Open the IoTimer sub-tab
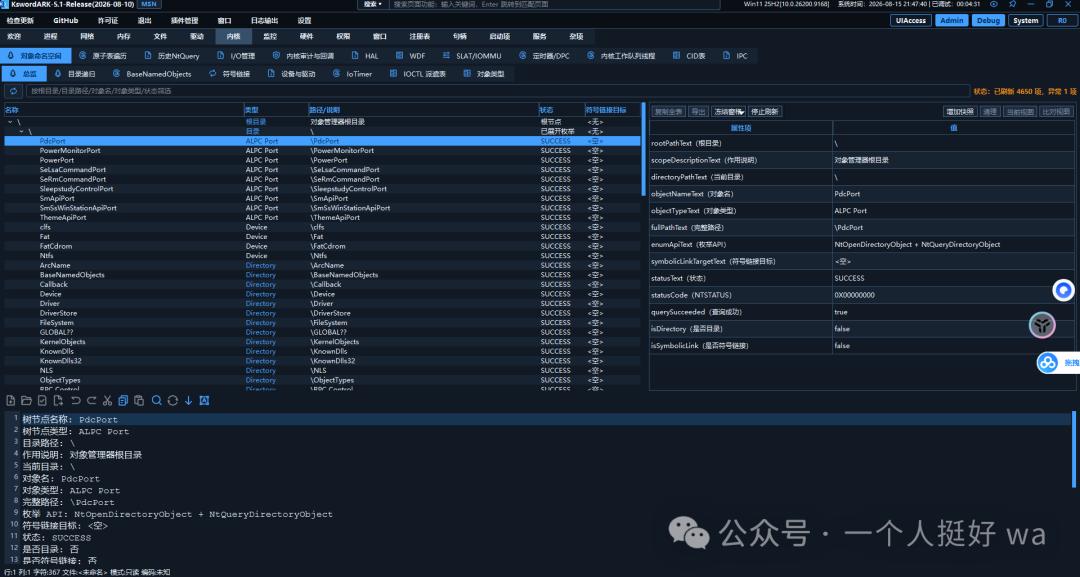Image resolution: width=1080 pixels, height=577 pixels. coord(353,74)
